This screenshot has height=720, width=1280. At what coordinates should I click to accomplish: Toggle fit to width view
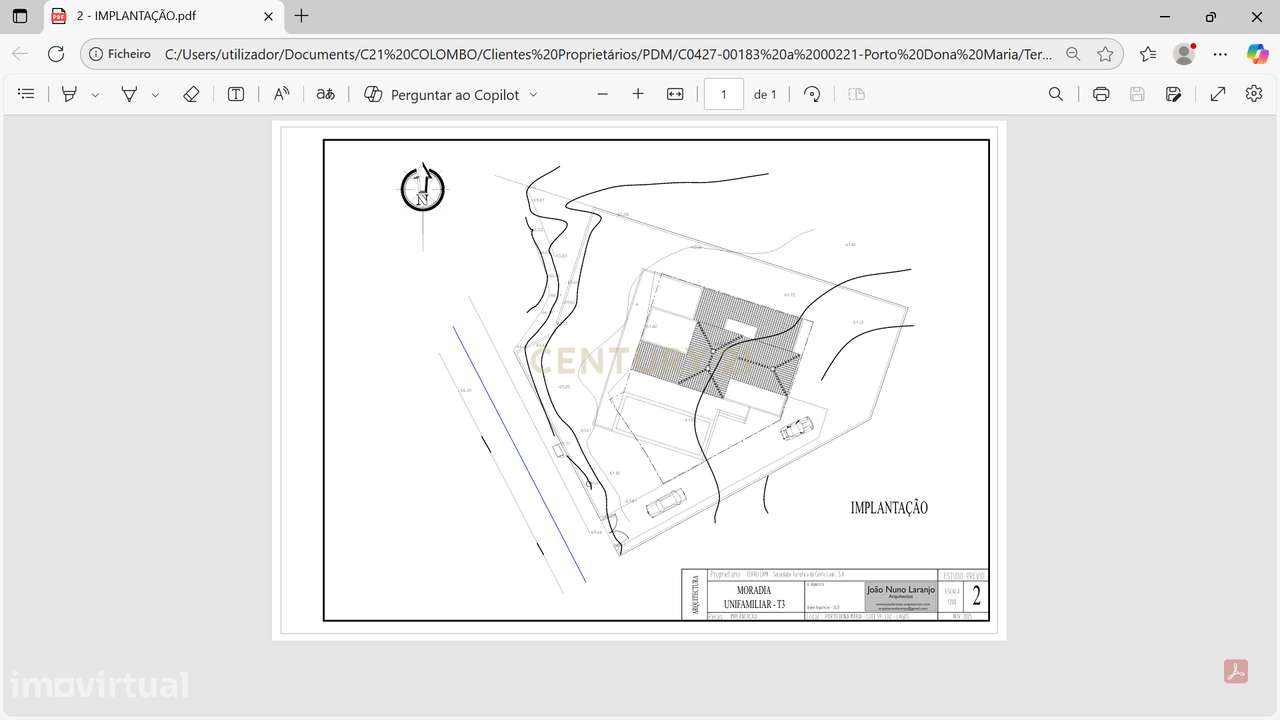tap(674, 94)
